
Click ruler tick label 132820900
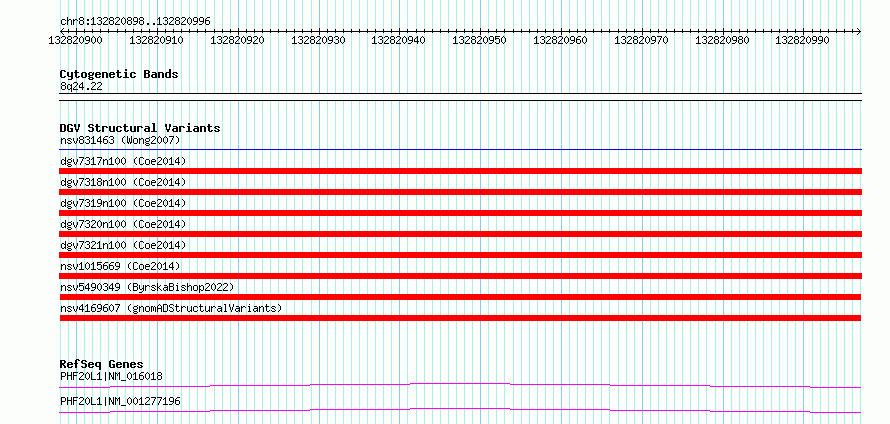[75, 40]
